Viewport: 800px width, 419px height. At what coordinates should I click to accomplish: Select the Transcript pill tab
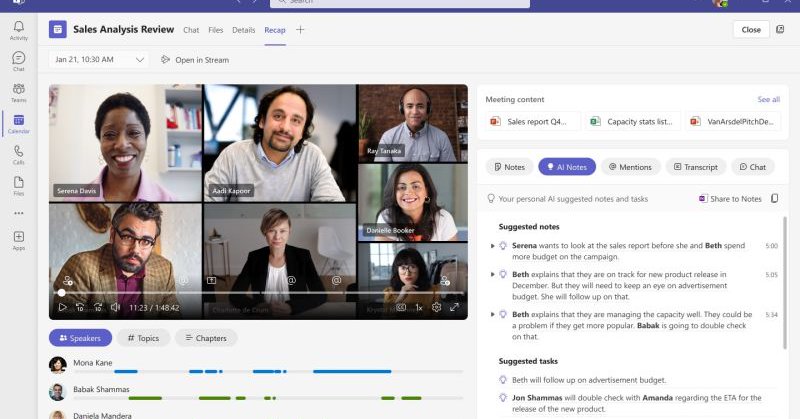click(x=696, y=167)
